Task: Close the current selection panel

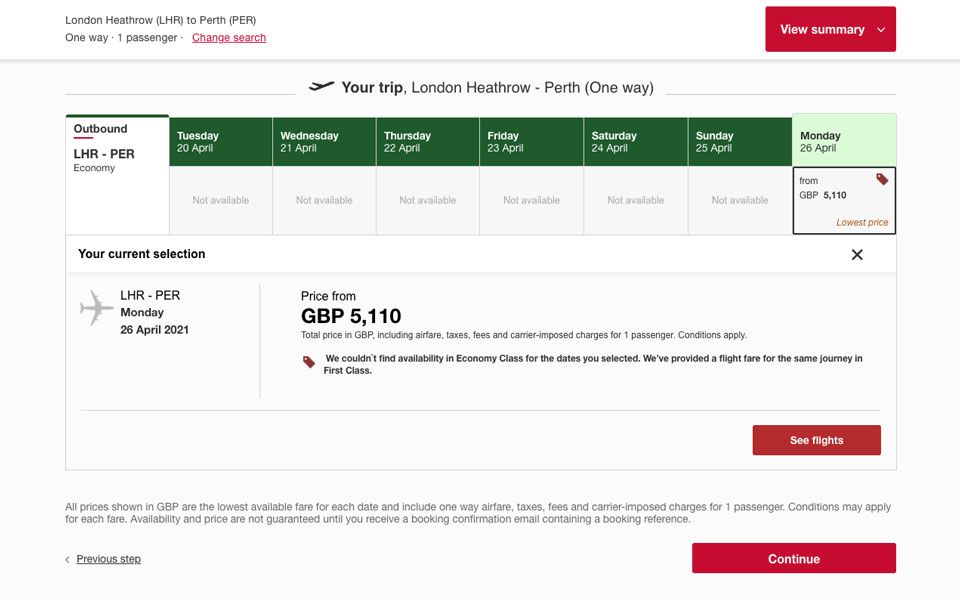Action: click(857, 255)
